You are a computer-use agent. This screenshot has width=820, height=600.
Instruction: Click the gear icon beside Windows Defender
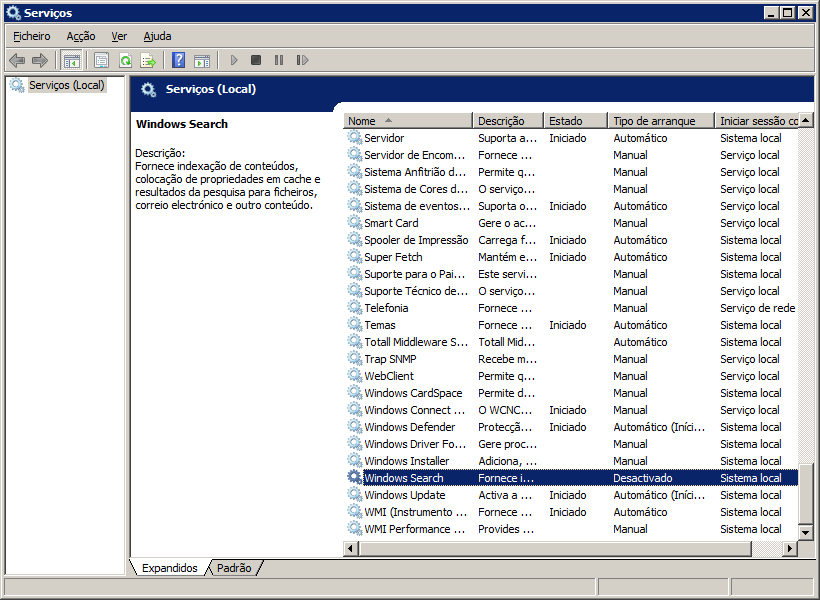355,427
